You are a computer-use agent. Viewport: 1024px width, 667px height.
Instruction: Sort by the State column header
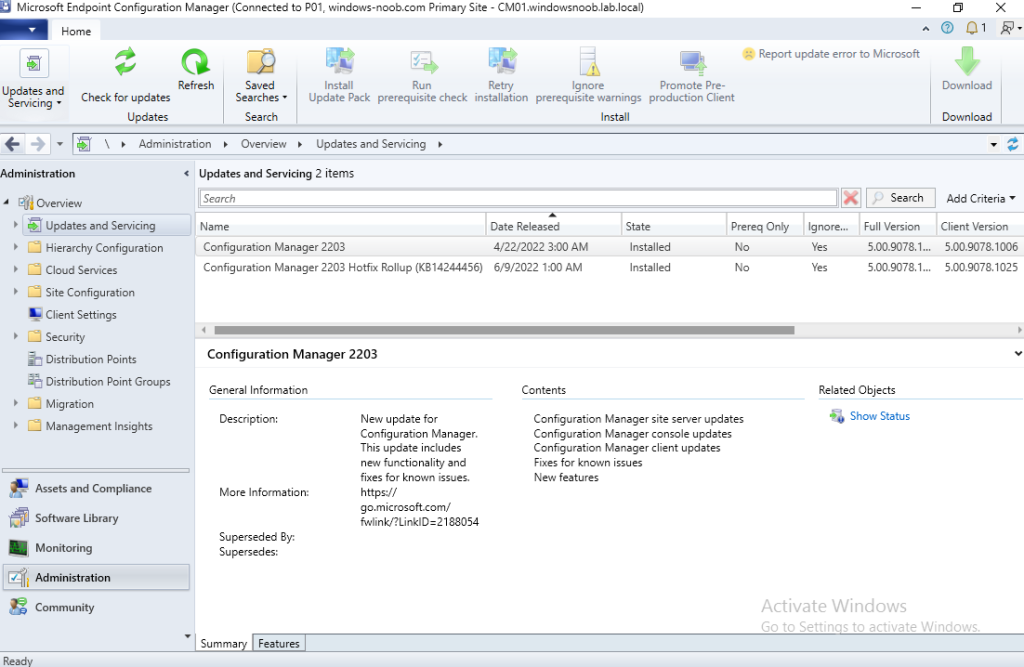673,226
